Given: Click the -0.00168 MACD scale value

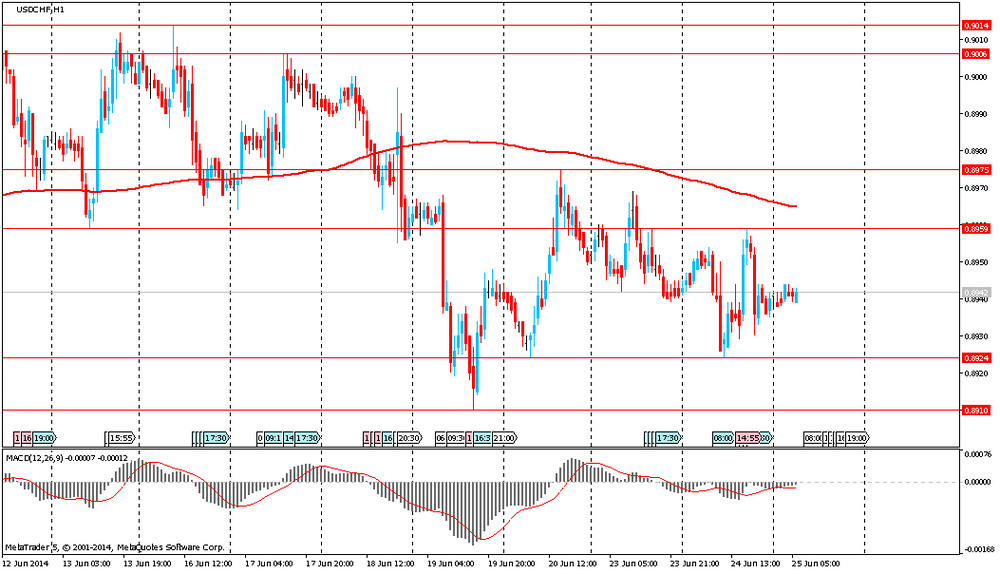Looking at the screenshot, I should (978, 549).
